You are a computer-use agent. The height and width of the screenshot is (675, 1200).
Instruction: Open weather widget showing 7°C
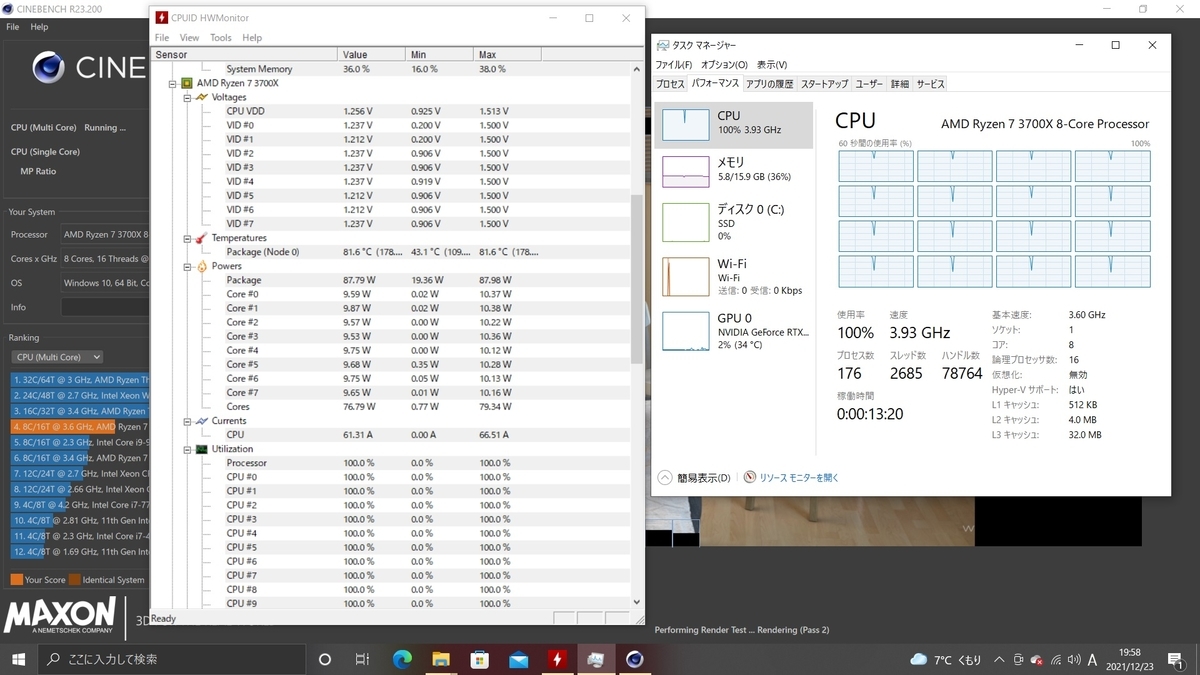point(946,660)
